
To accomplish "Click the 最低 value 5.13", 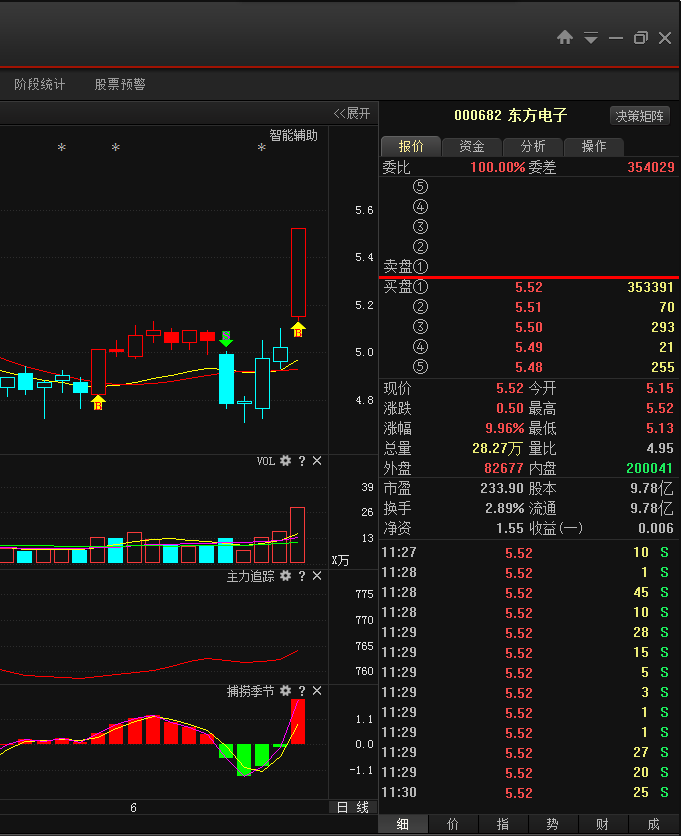I will pos(660,429).
